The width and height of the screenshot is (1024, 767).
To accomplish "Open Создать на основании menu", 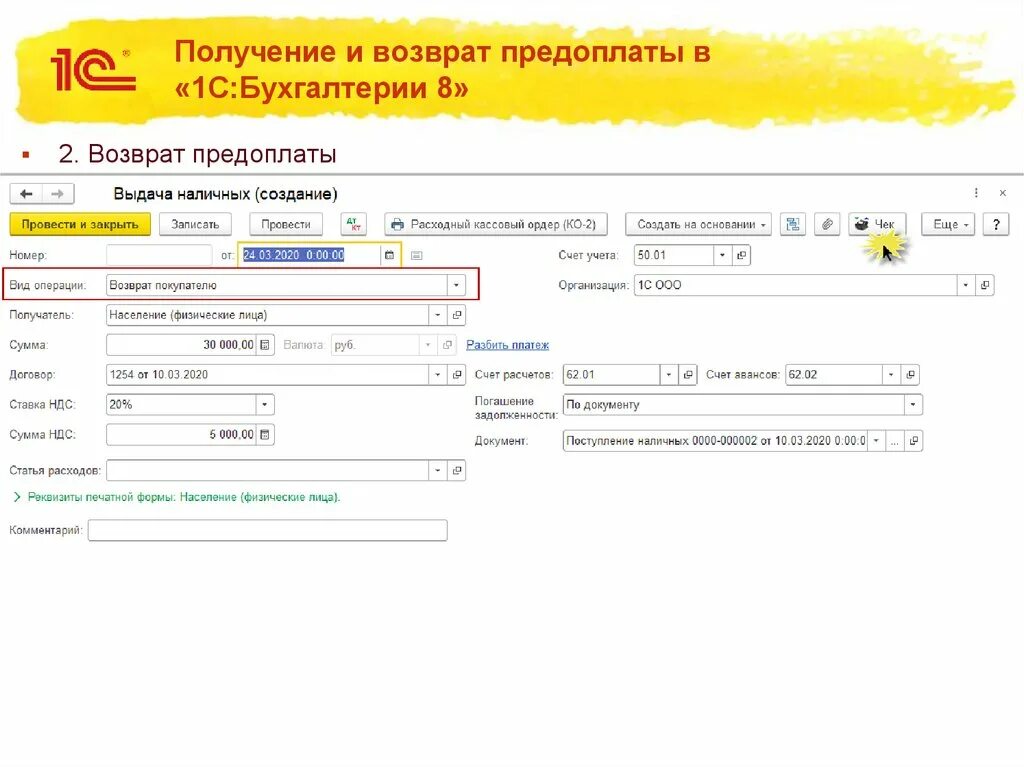I will click(x=698, y=224).
